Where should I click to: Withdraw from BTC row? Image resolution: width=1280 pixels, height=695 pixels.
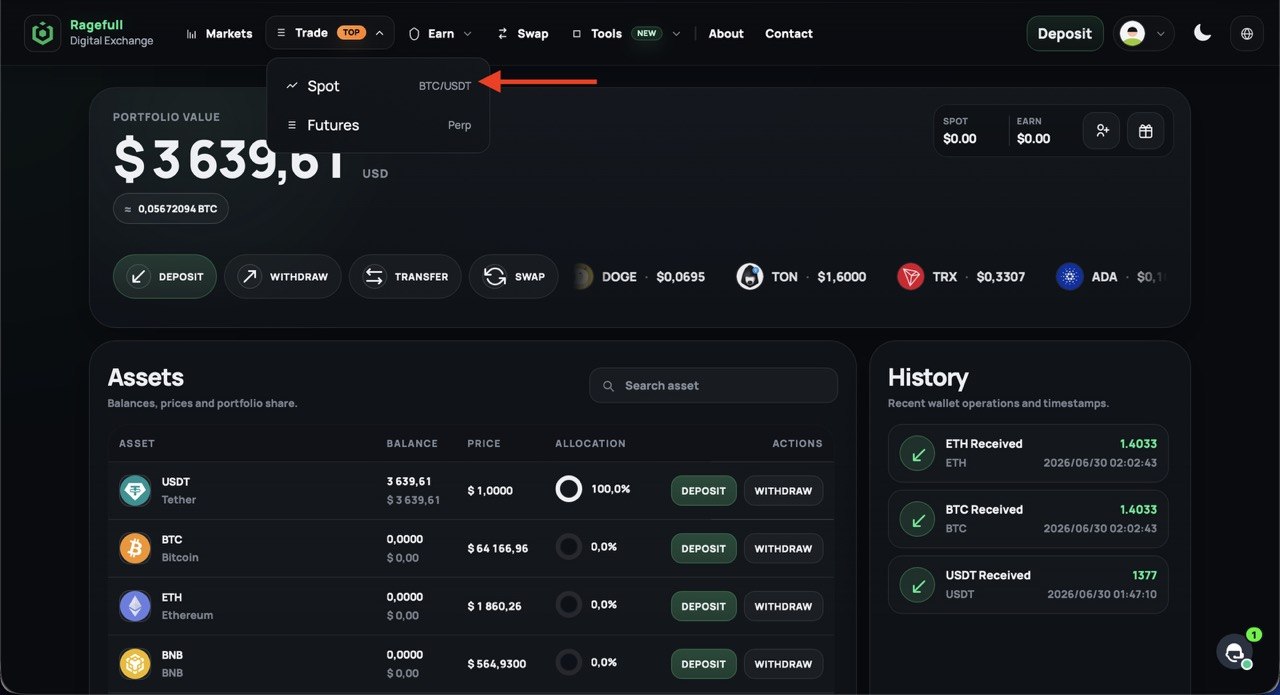(x=784, y=548)
